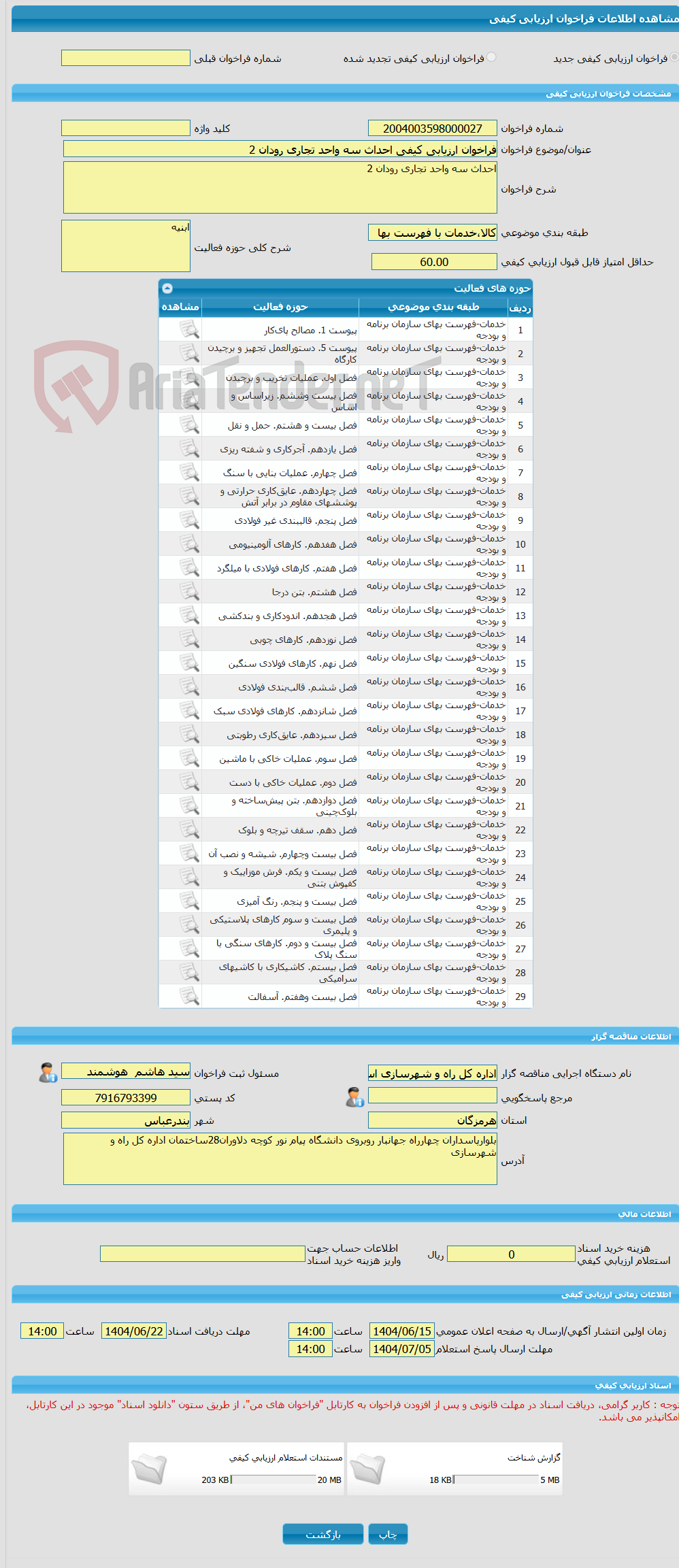Screen dimensions: 679x1568
Task: Click the چاپ print button
Action: pyautogui.click(x=388, y=1534)
